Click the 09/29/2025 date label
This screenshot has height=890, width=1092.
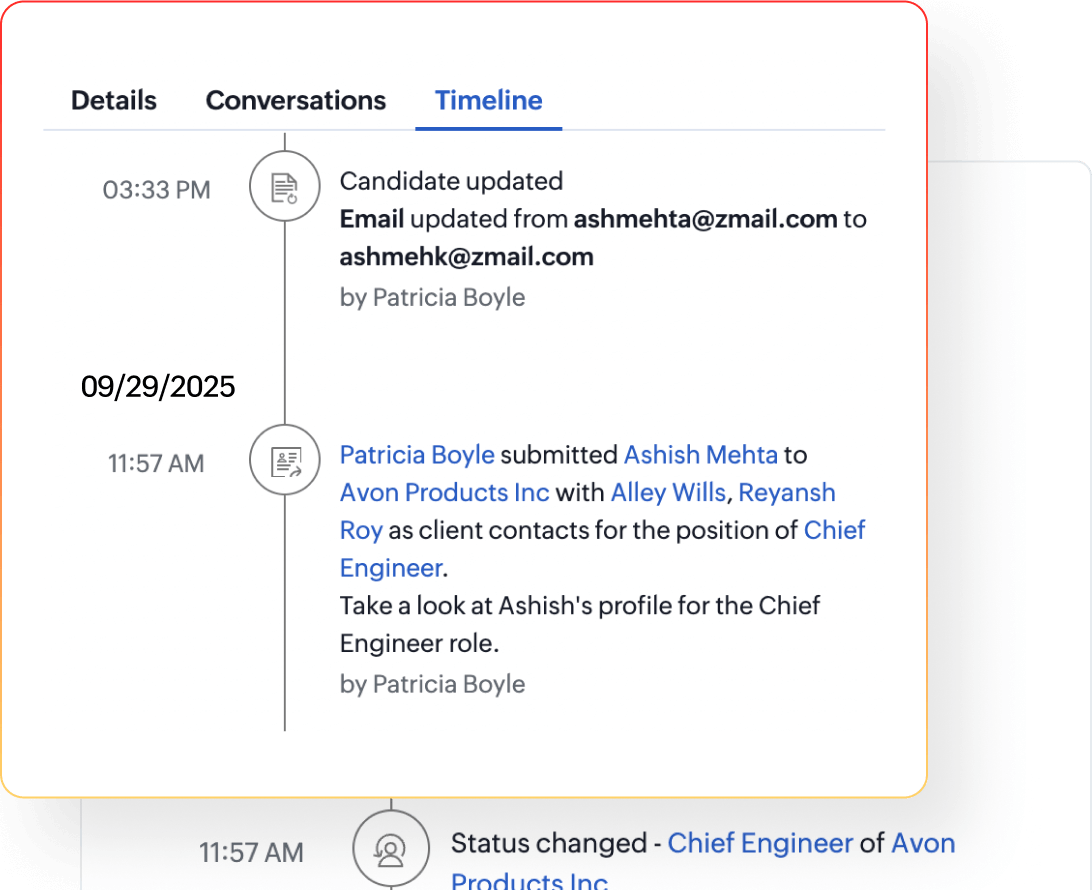pyautogui.click(x=157, y=386)
